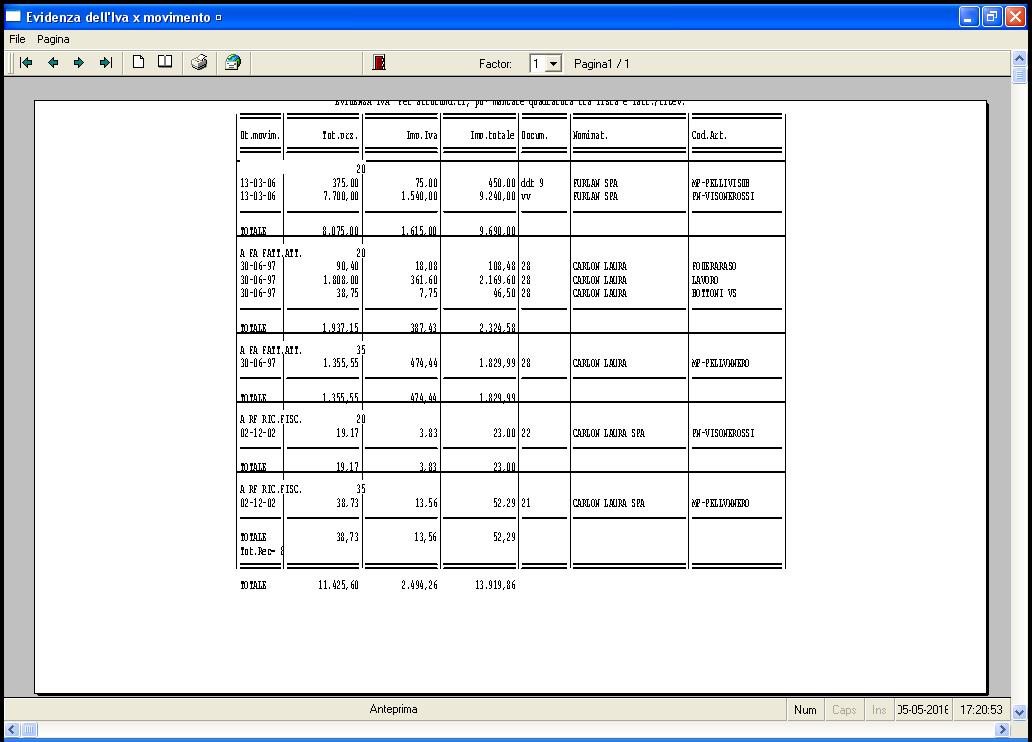
Task: Click the subtotal 2.324,58
Action: click(x=498, y=328)
